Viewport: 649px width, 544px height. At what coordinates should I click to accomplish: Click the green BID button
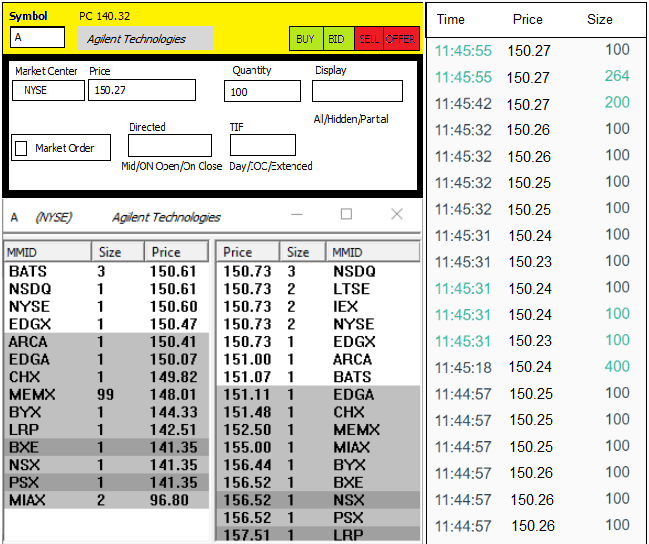[338, 39]
